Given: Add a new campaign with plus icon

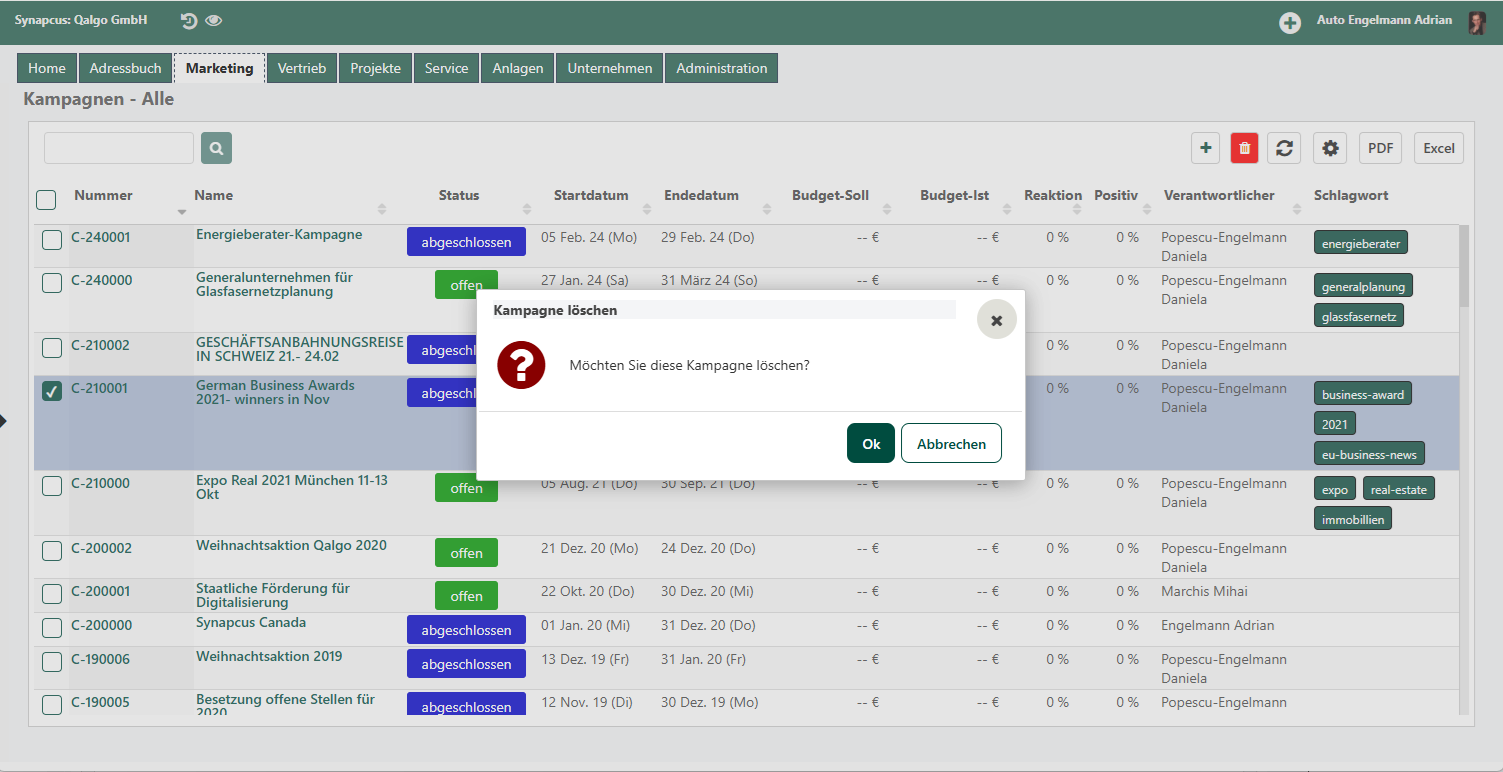Looking at the screenshot, I should pos(1205,148).
